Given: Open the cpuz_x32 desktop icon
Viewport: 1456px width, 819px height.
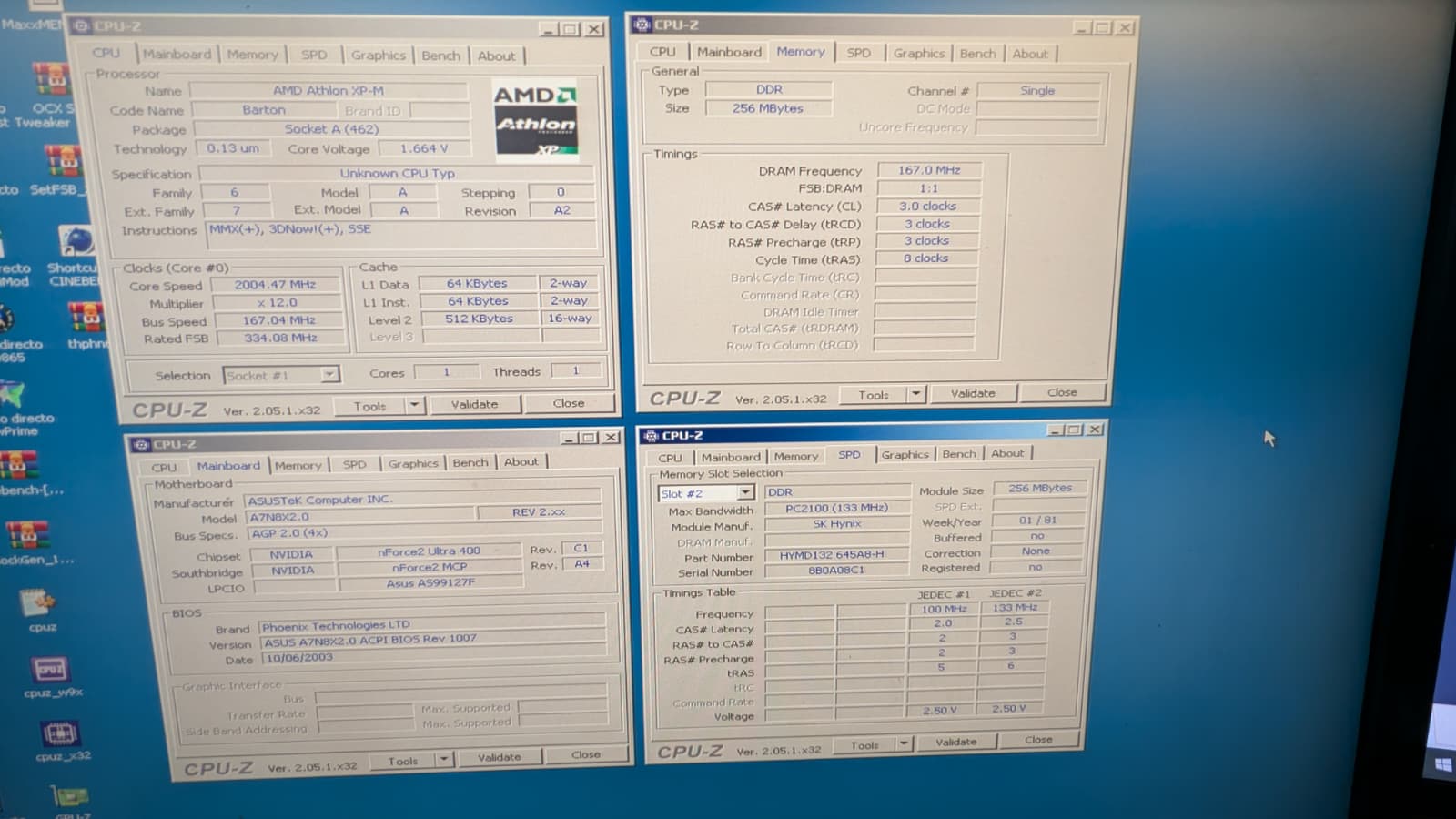Looking at the screenshot, I should 61,742.
